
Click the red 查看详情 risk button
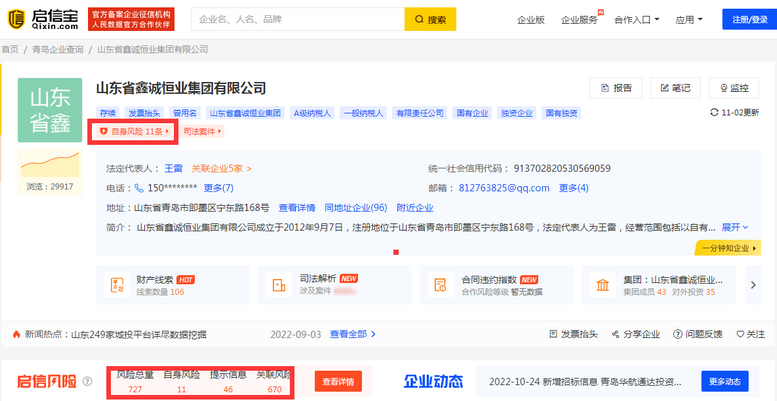click(338, 382)
